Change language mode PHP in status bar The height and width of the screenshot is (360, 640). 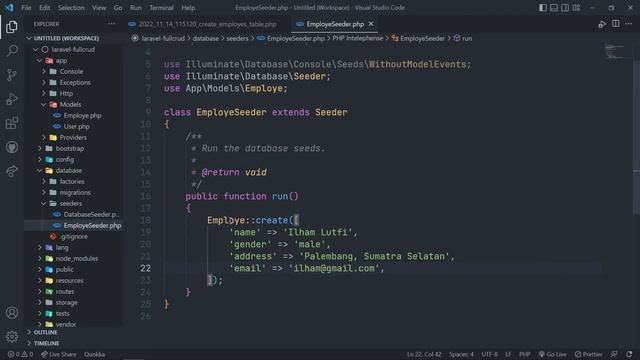524,354
